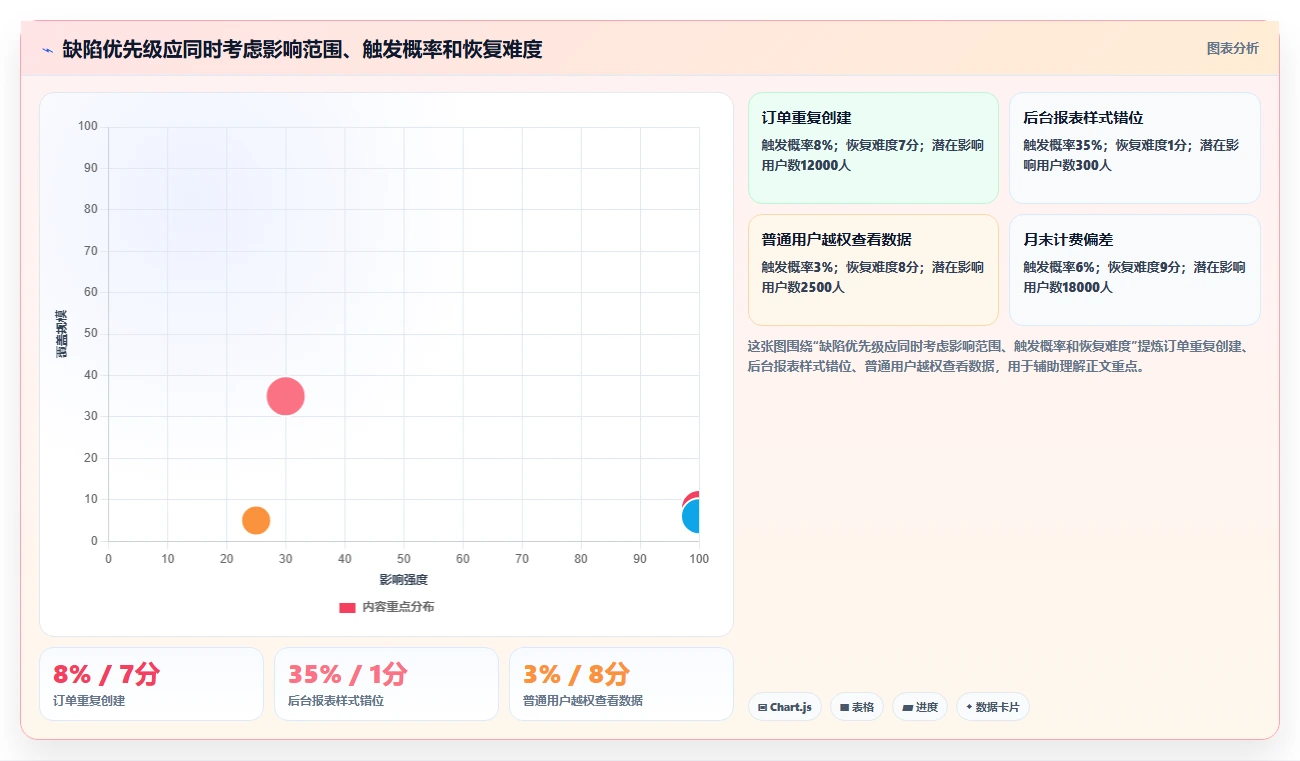The width and height of the screenshot is (1300, 761).
Task: Click the Chart.js tag icon
Action: [763, 708]
